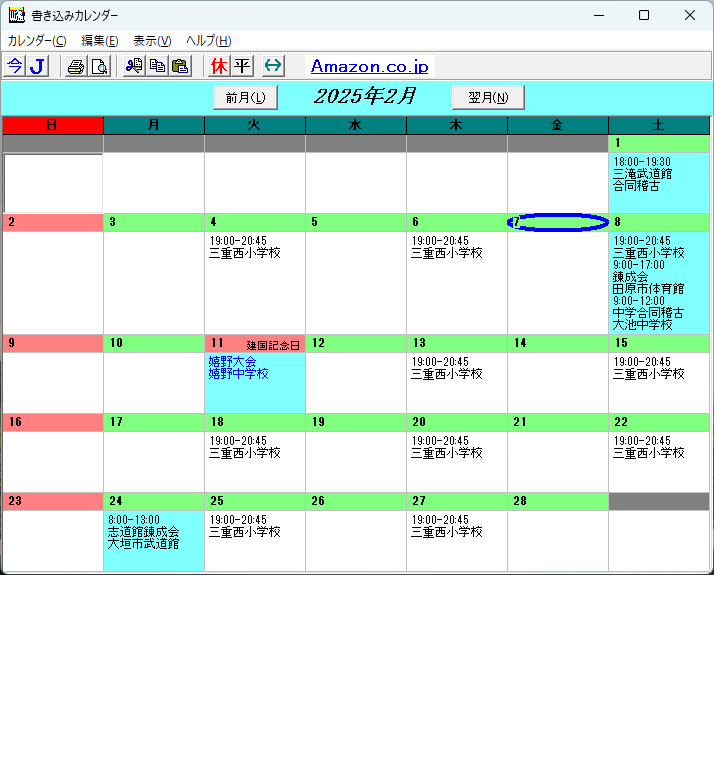Image resolution: width=714 pixels, height=777 pixels.
Task: Go to previous month with 前月 button
Action: point(245,97)
